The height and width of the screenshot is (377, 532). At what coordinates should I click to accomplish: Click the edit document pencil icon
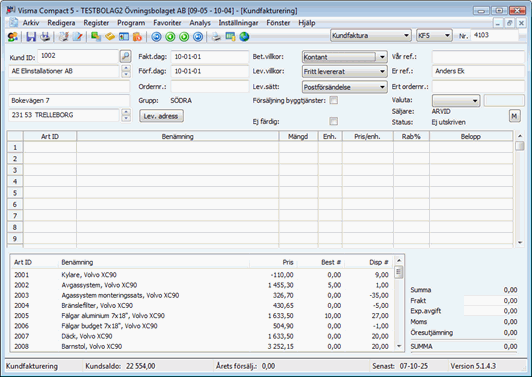77,36
